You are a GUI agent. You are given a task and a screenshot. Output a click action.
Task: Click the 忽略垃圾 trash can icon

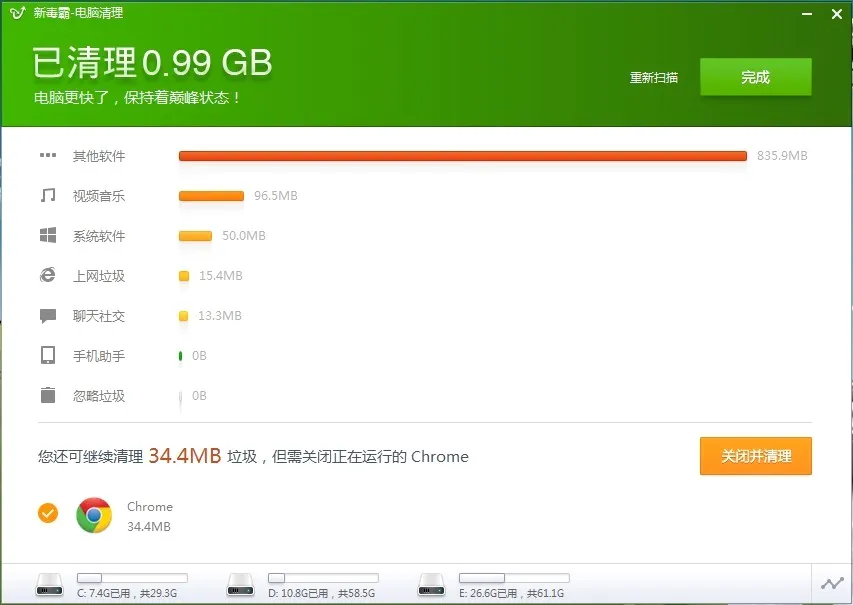click(48, 395)
